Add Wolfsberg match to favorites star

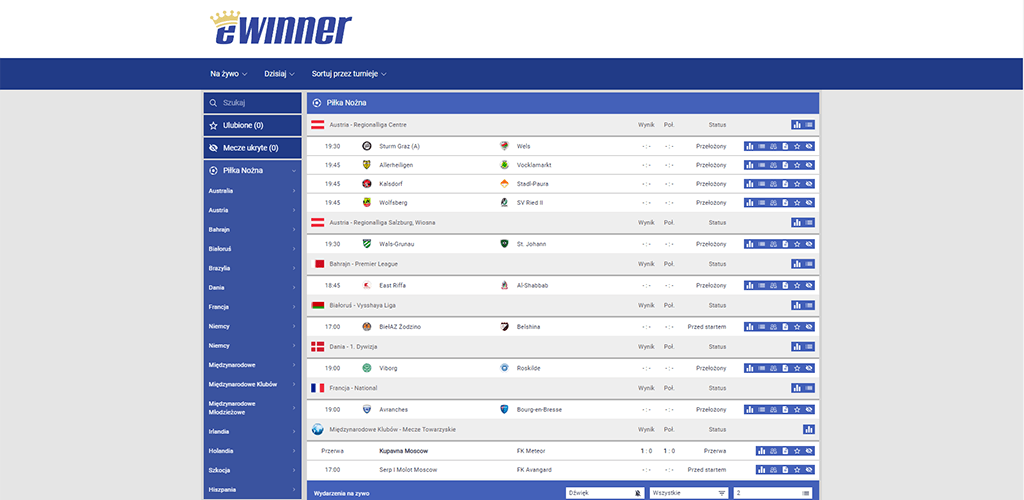click(x=797, y=203)
